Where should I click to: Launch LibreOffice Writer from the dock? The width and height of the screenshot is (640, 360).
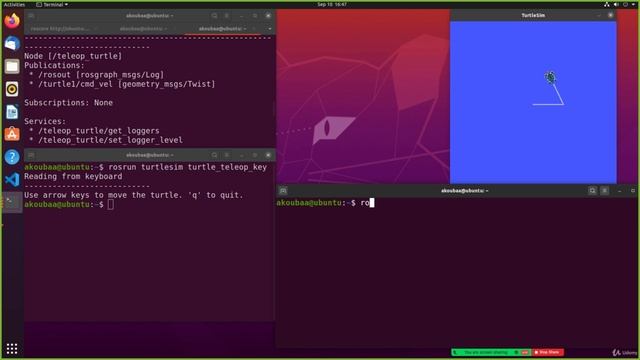click(12, 111)
